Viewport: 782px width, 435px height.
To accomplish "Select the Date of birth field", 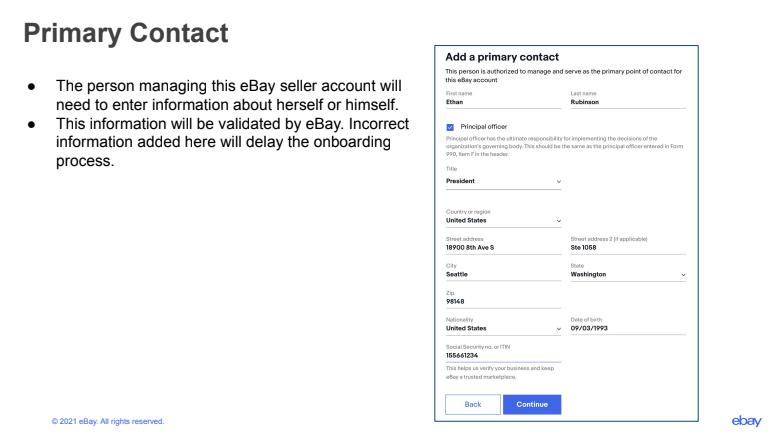I will [x=628, y=328].
